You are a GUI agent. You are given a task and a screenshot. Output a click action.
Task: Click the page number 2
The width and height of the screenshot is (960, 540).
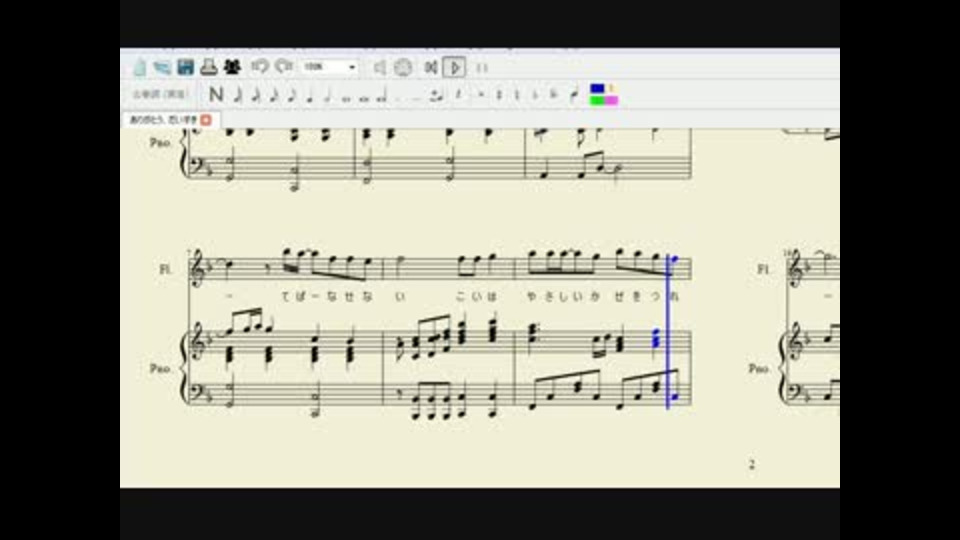pyautogui.click(x=752, y=464)
